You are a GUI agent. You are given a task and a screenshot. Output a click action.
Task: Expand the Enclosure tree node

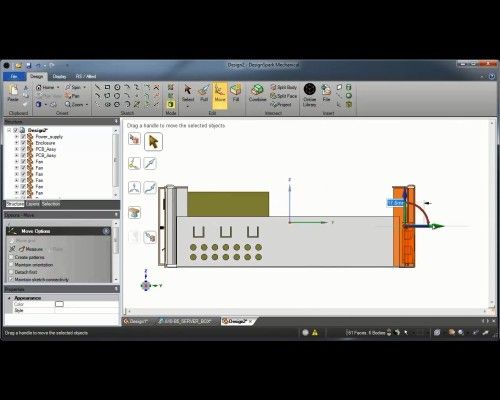(x=16, y=143)
